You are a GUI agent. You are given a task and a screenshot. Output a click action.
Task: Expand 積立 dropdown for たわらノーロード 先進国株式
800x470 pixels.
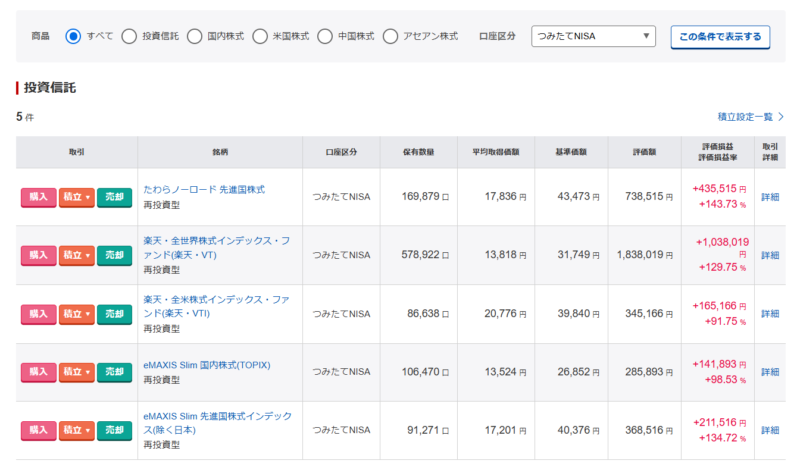76,197
